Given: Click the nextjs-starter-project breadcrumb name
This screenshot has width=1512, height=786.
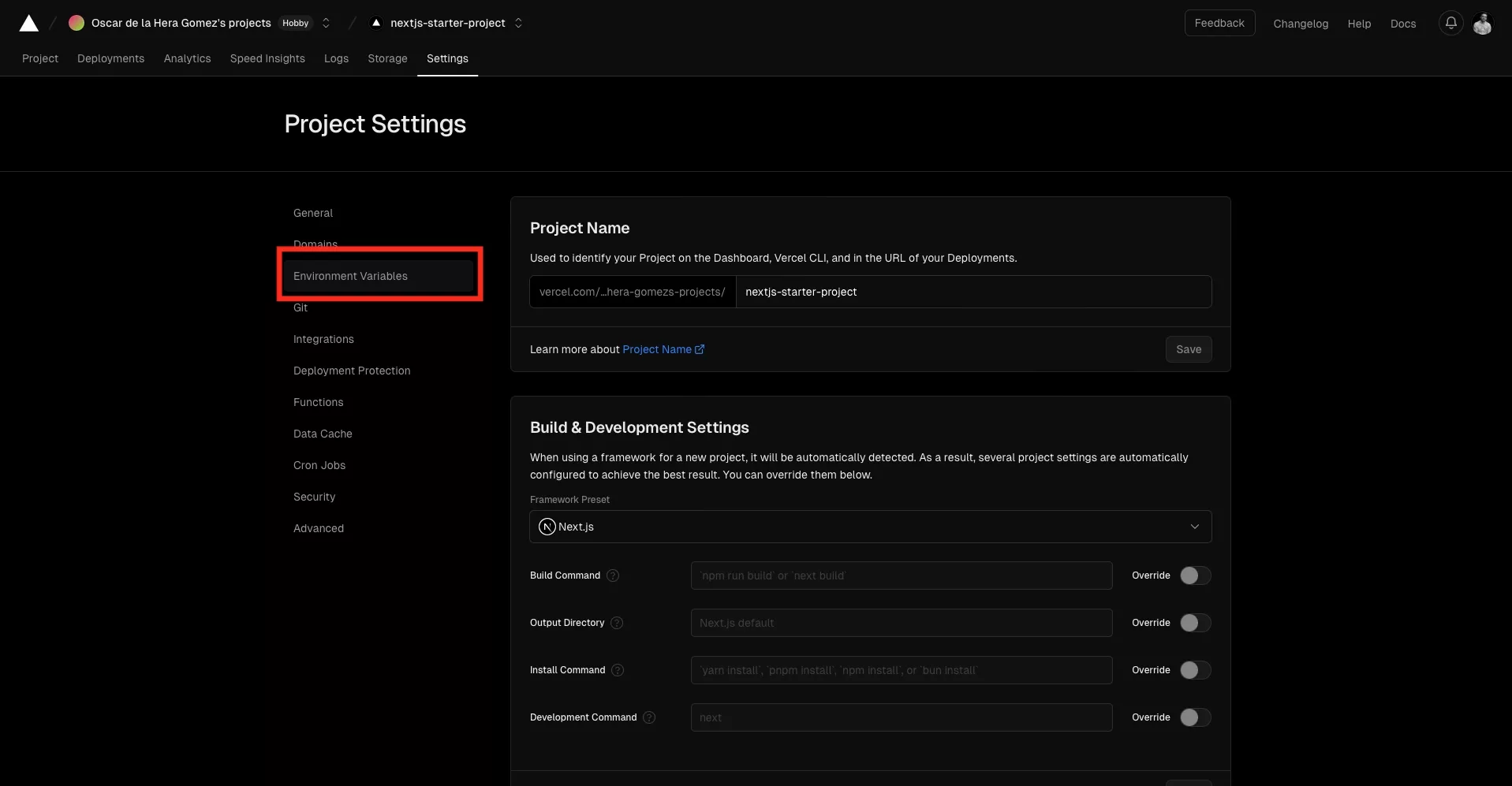Looking at the screenshot, I should pos(448,23).
